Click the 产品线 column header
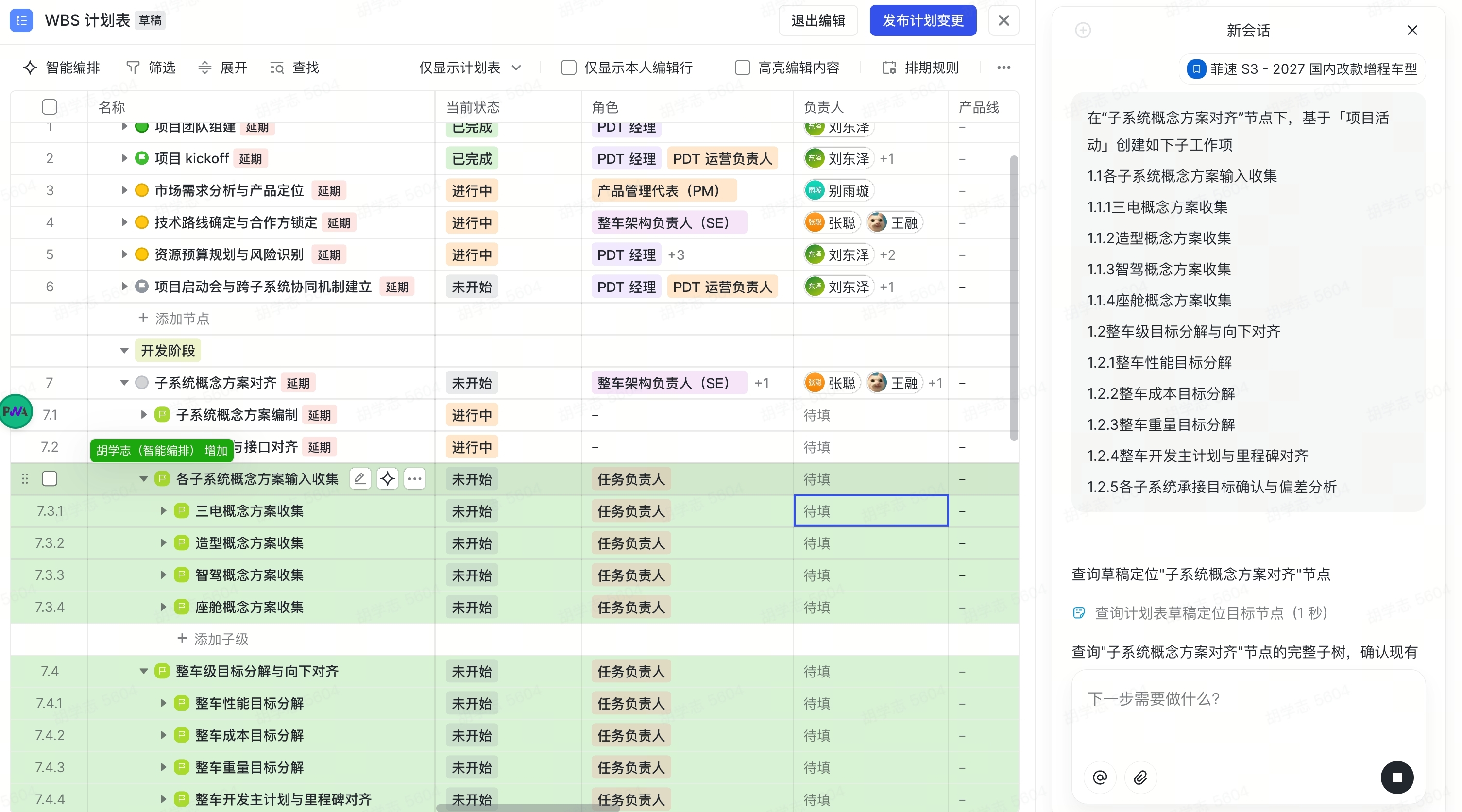The image size is (1462, 812). click(x=978, y=107)
